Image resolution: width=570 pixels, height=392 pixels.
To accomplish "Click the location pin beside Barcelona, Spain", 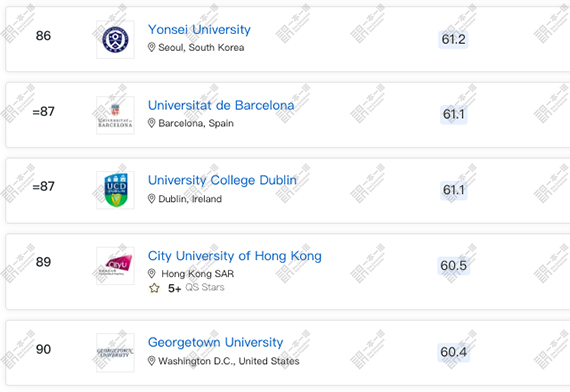I will tap(152, 123).
